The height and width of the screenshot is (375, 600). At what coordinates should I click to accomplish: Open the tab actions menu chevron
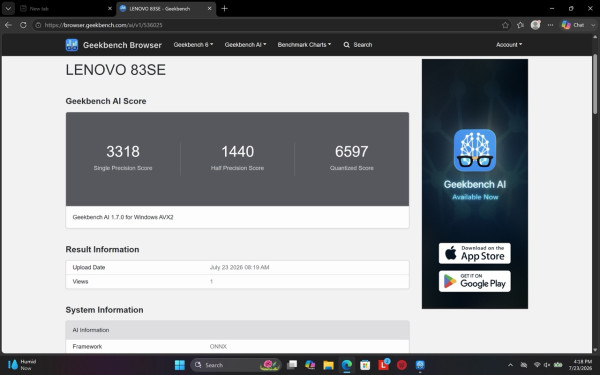pyautogui.click(x=8, y=8)
